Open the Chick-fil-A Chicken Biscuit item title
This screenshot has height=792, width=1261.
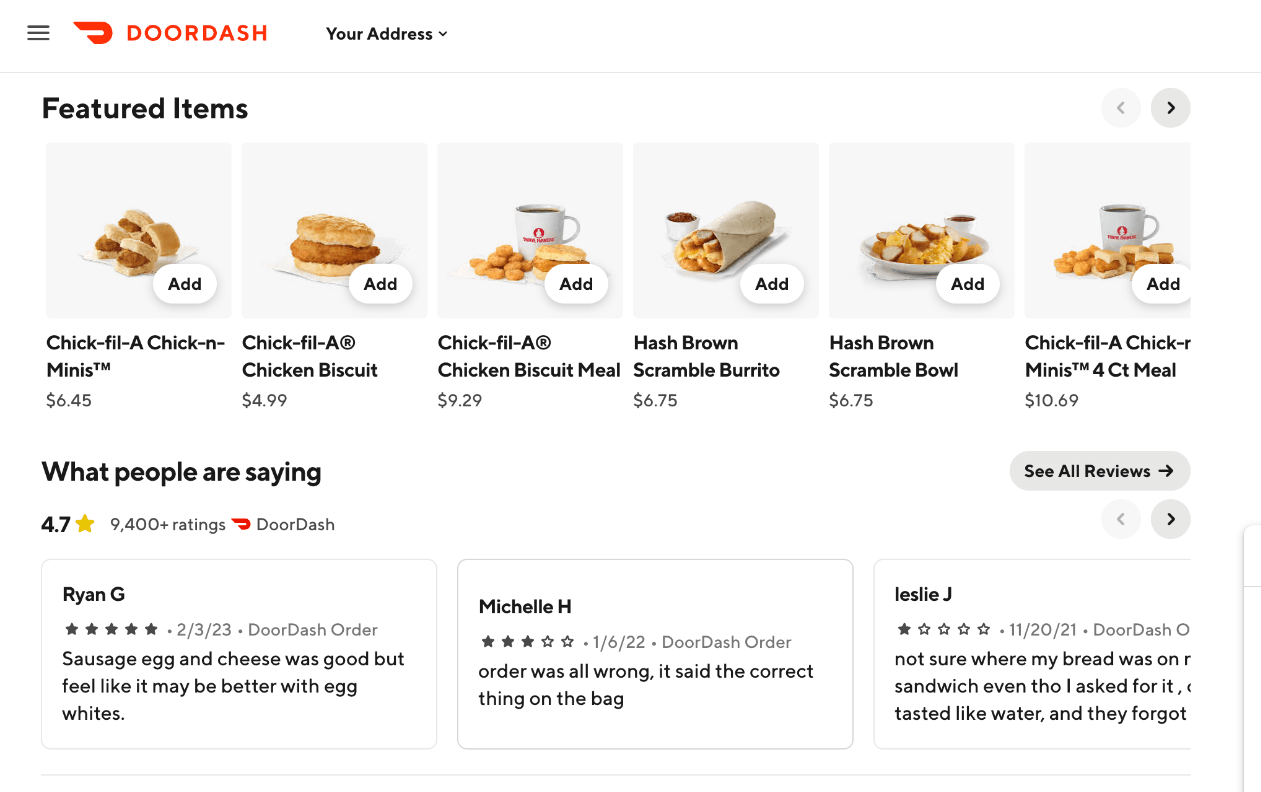310,356
